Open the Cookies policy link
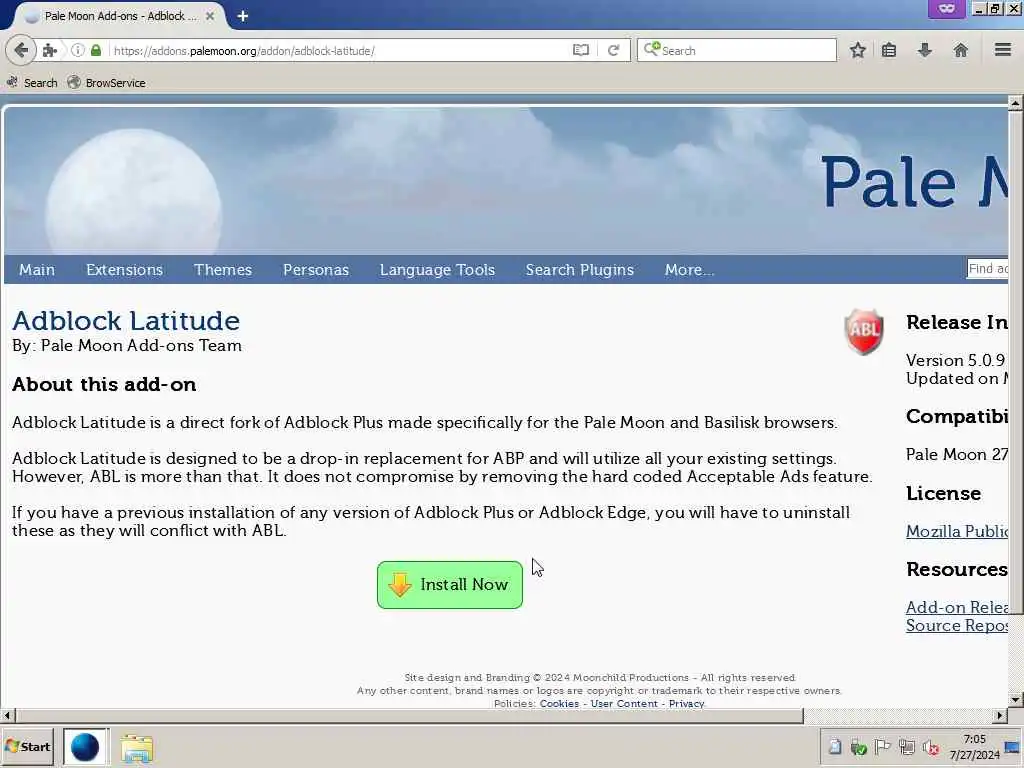The height and width of the screenshot is (768, 1024). click(x=559, y=703)
